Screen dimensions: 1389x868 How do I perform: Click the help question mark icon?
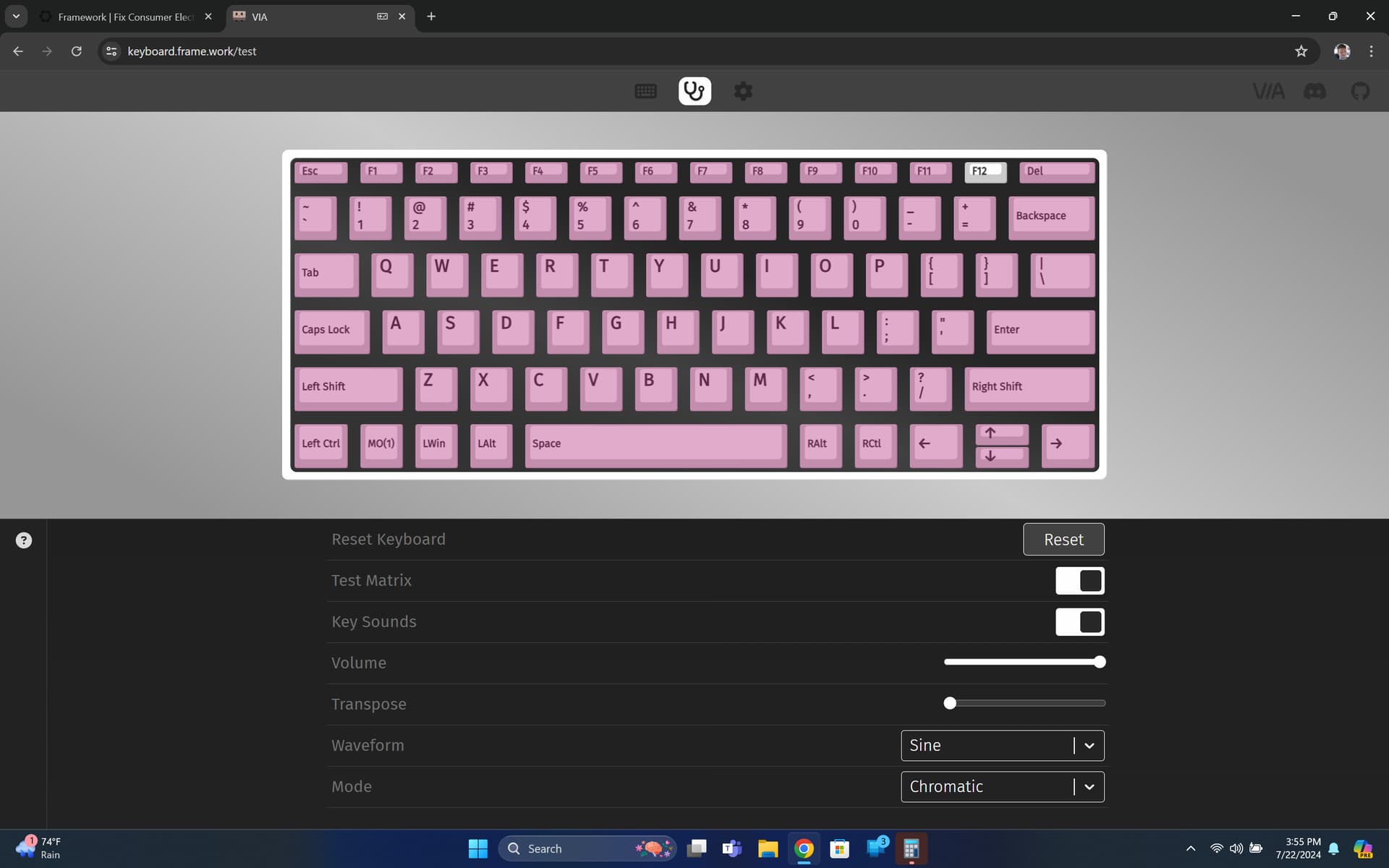pyautogui.click(x=24, y=540)
